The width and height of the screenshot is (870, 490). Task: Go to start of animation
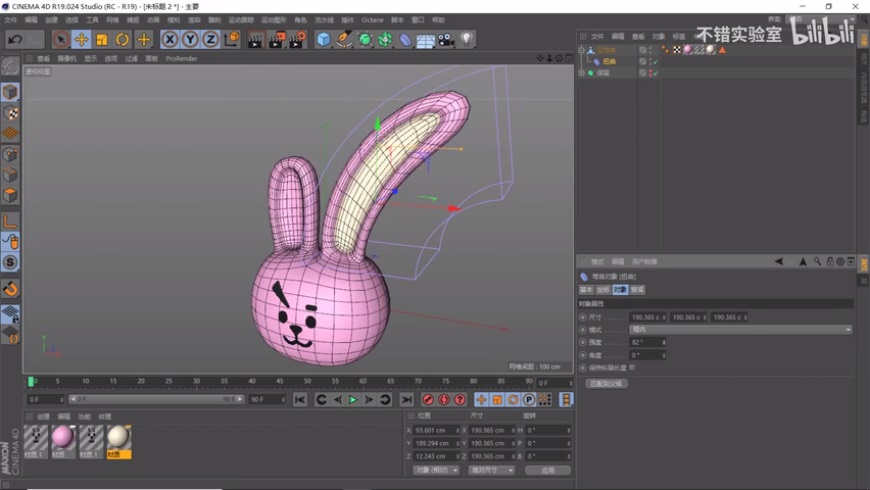(x=300, y=400)
